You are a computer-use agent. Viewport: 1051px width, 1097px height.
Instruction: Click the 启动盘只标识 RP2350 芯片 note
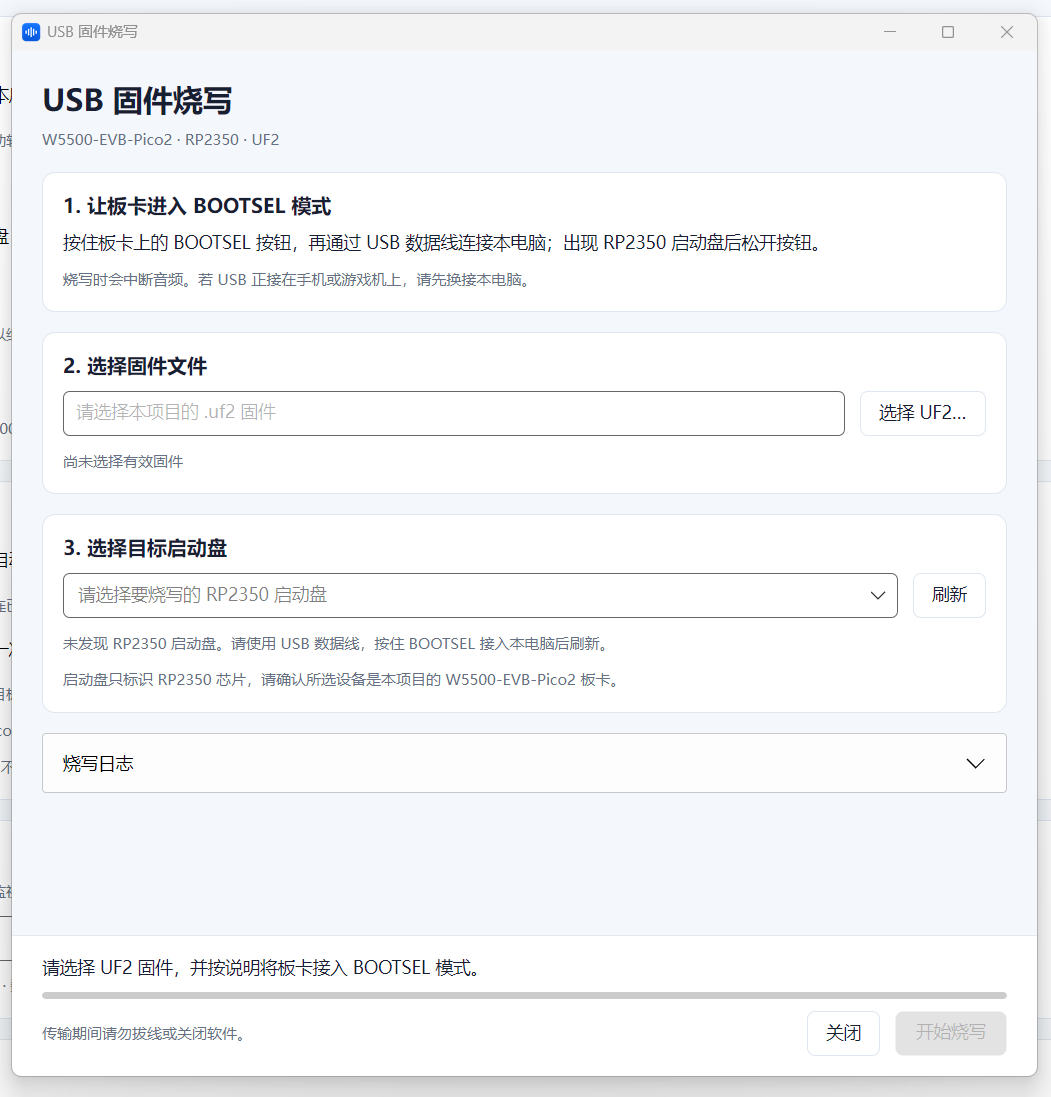point(343,680)
